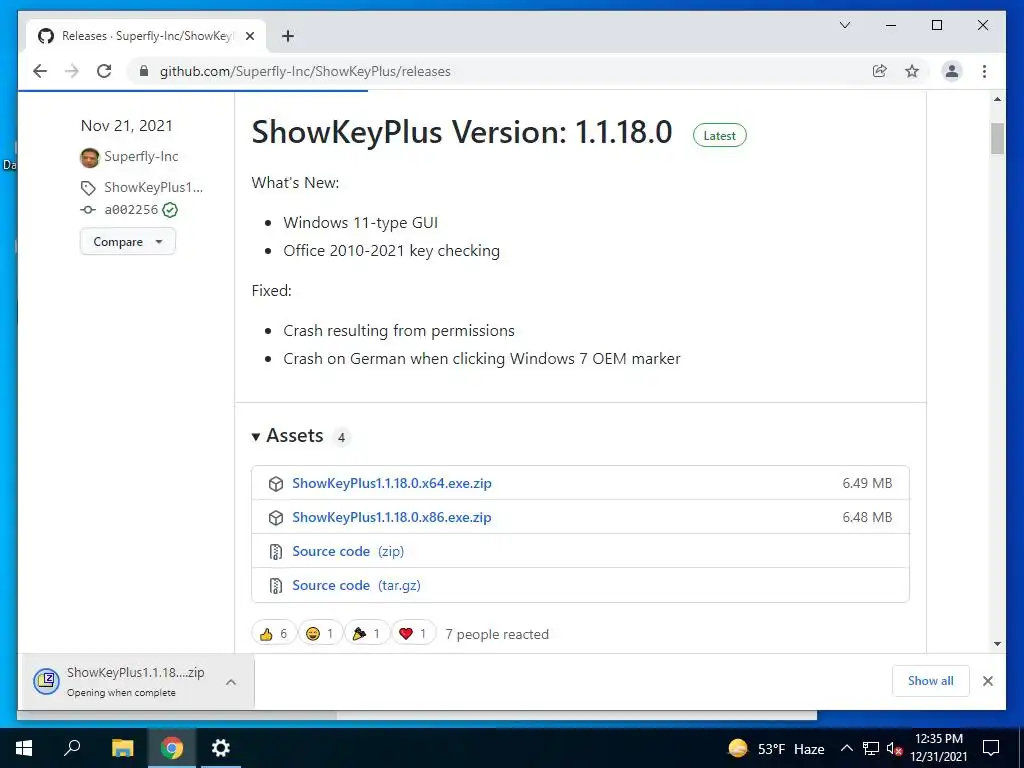Click the vertical scrollbar thumb
The width and height of the screenshot is (1024, 768).
click(997, 138)
